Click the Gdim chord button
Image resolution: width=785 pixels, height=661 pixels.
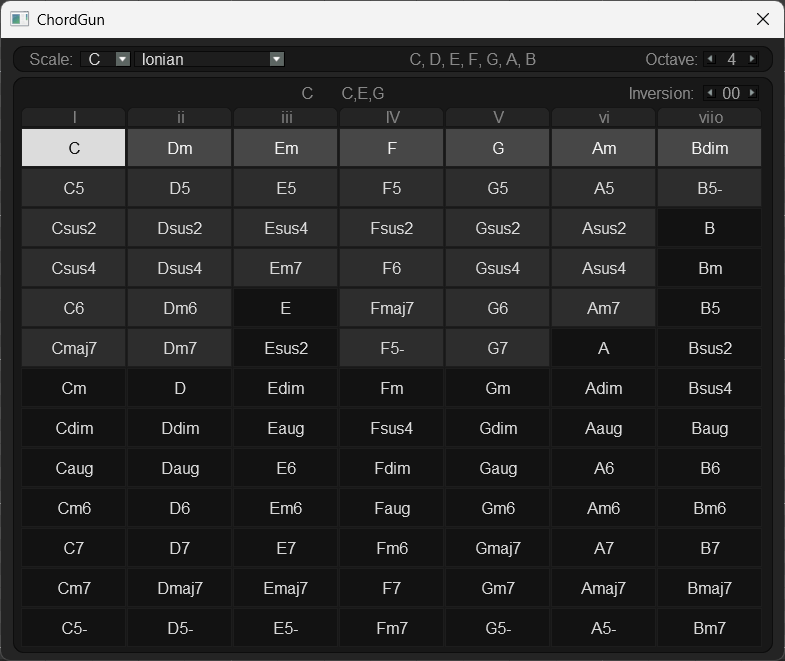click(x=497, y=428)
